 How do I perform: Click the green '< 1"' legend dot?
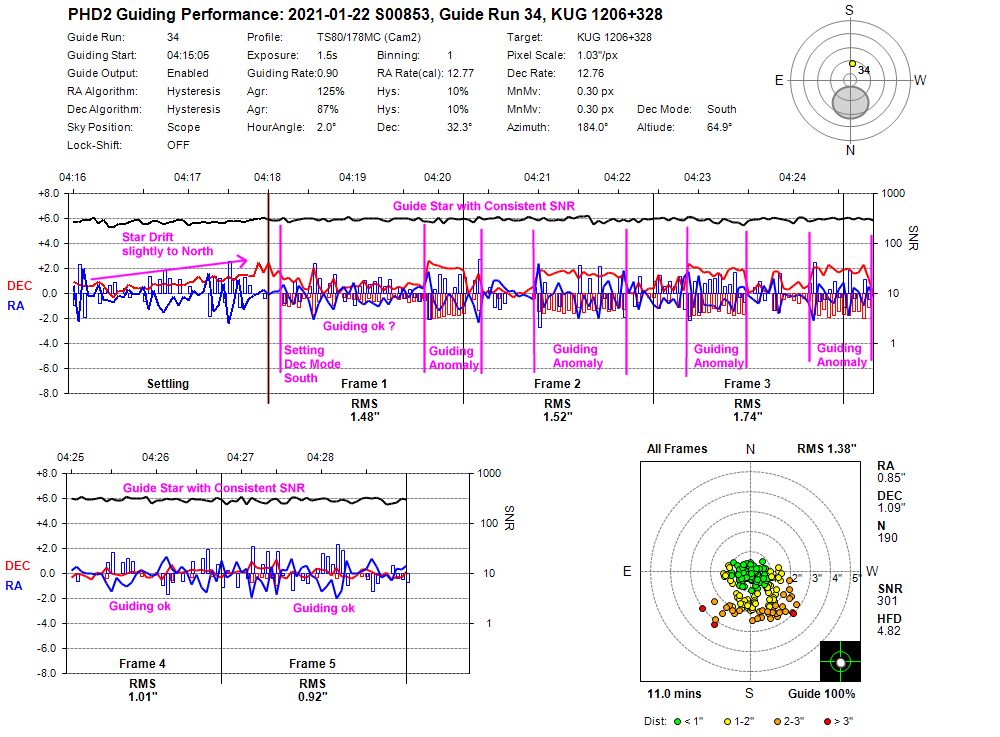[x=677, y=722]
